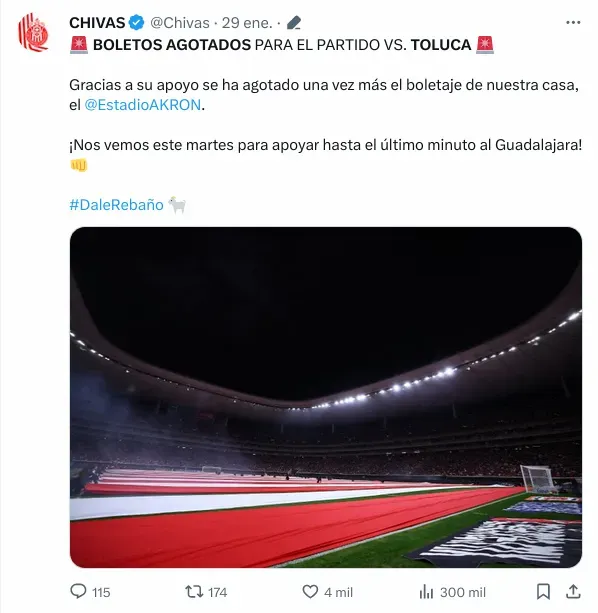Click the repost arrows icon
598x613 pixels.
(194, 591)
